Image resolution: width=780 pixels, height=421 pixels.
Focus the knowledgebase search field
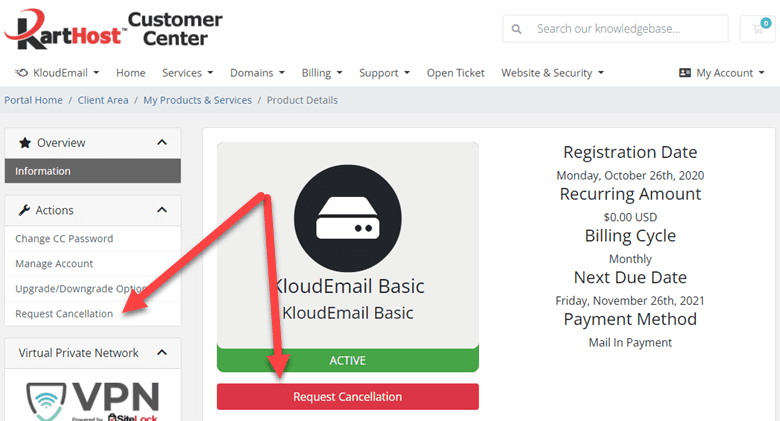(615, 28)
